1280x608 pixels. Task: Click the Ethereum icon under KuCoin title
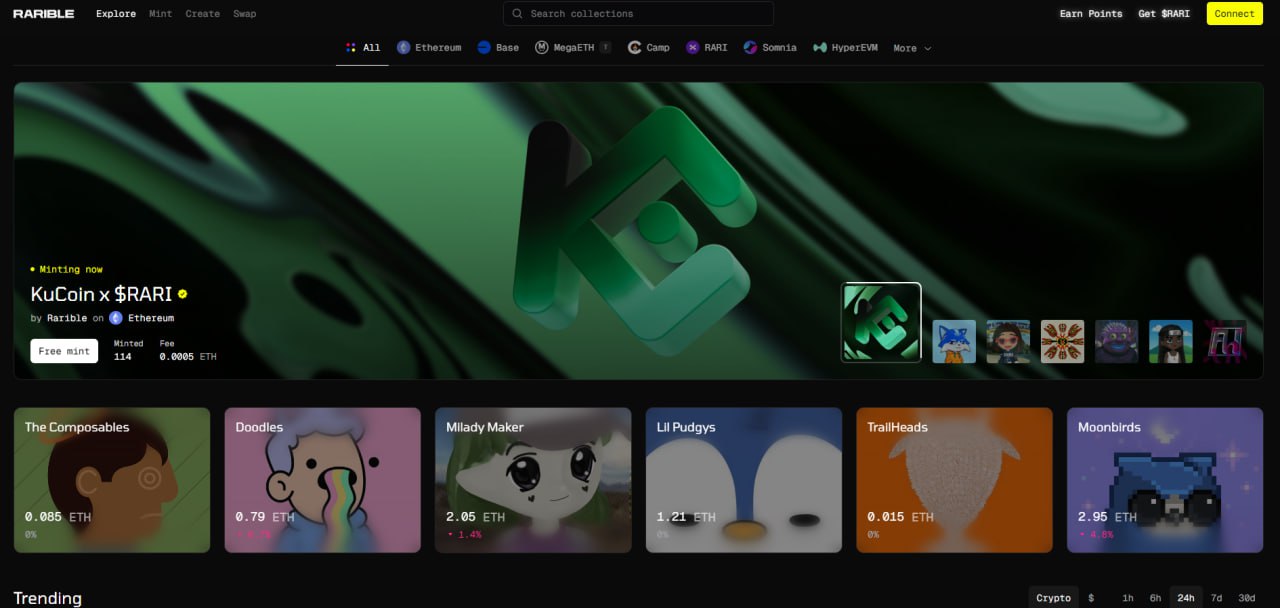tap(116, 318)
